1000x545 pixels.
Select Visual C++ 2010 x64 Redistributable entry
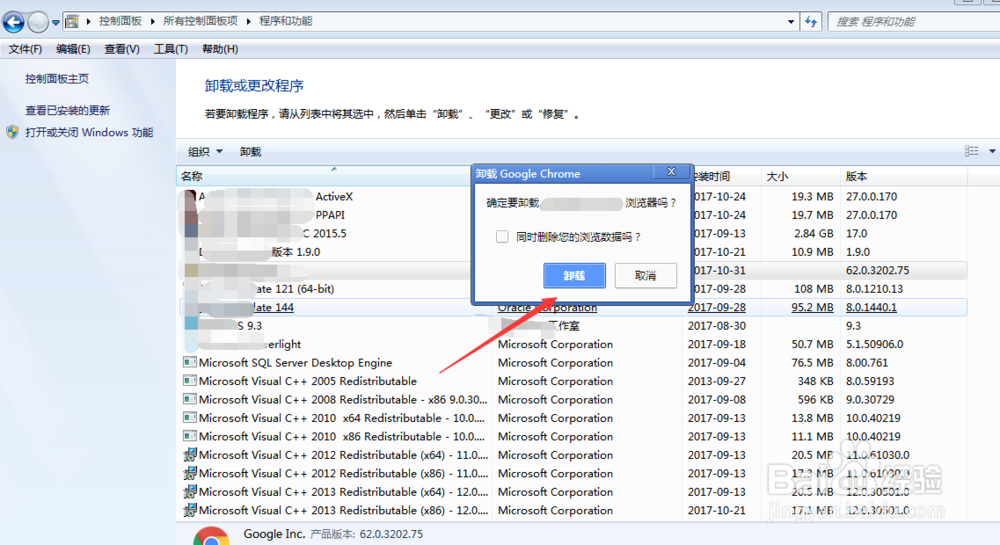click(x=573, y=418)
